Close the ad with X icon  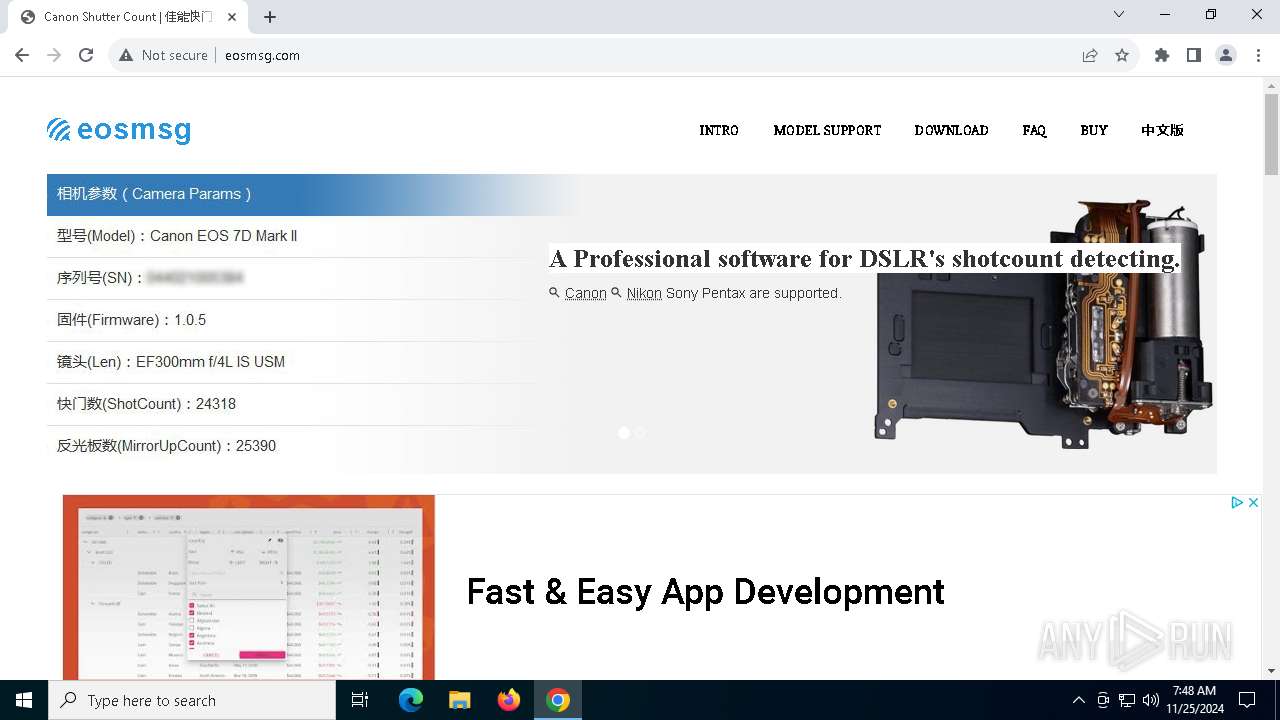[1253, 503]
